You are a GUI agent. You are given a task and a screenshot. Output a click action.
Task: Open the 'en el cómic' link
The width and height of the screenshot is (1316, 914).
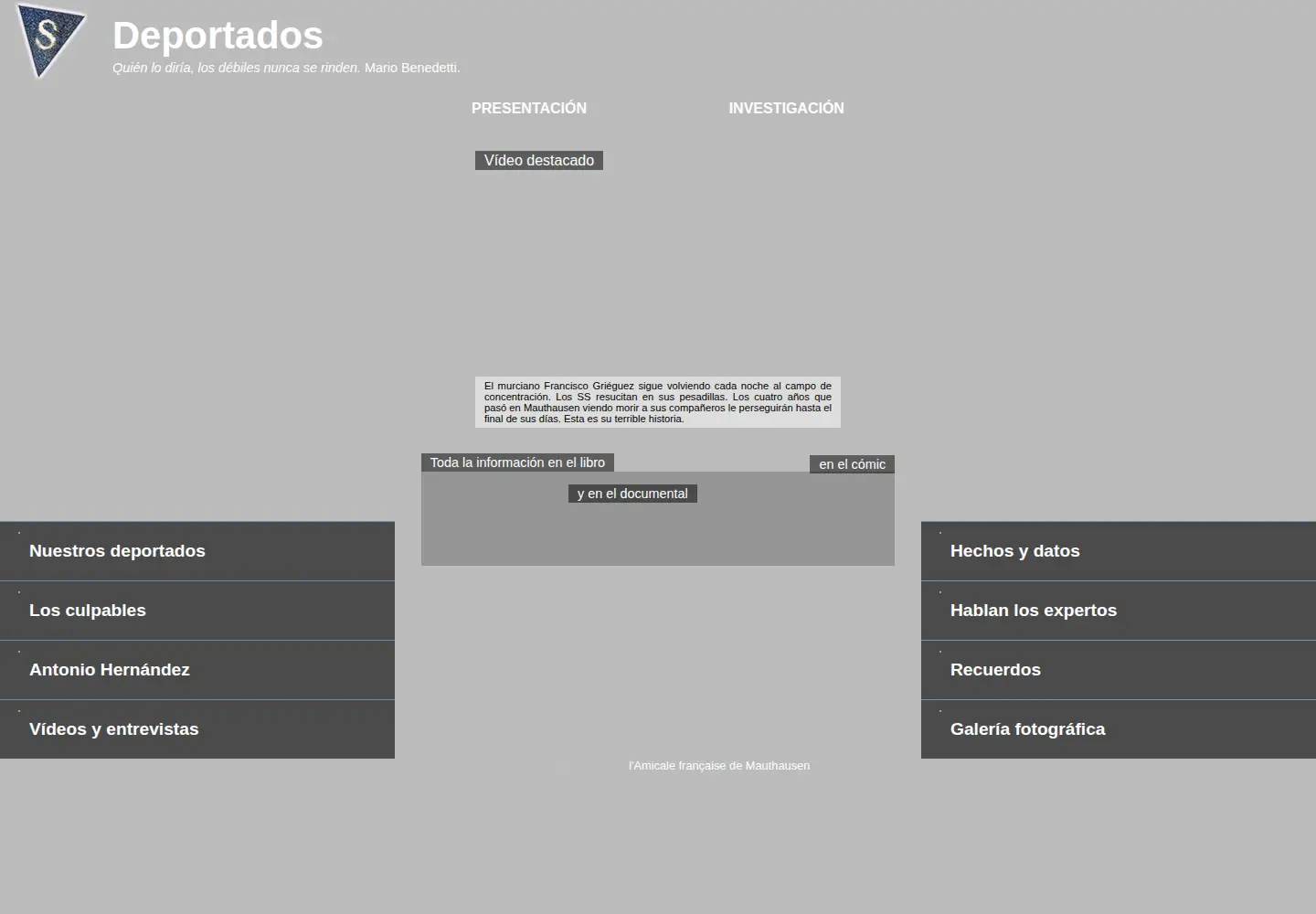coord(852,464)
